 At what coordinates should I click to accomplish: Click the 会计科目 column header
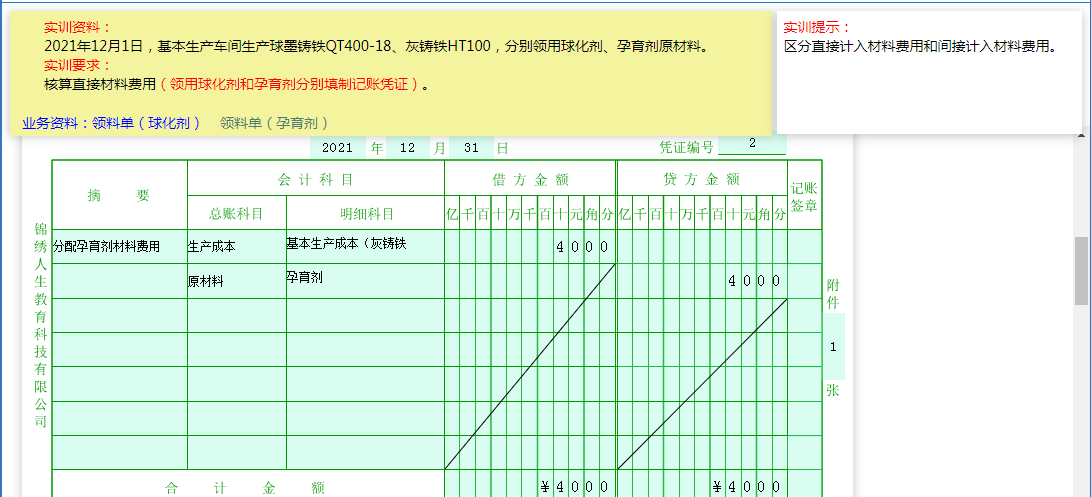pos(316,179)
